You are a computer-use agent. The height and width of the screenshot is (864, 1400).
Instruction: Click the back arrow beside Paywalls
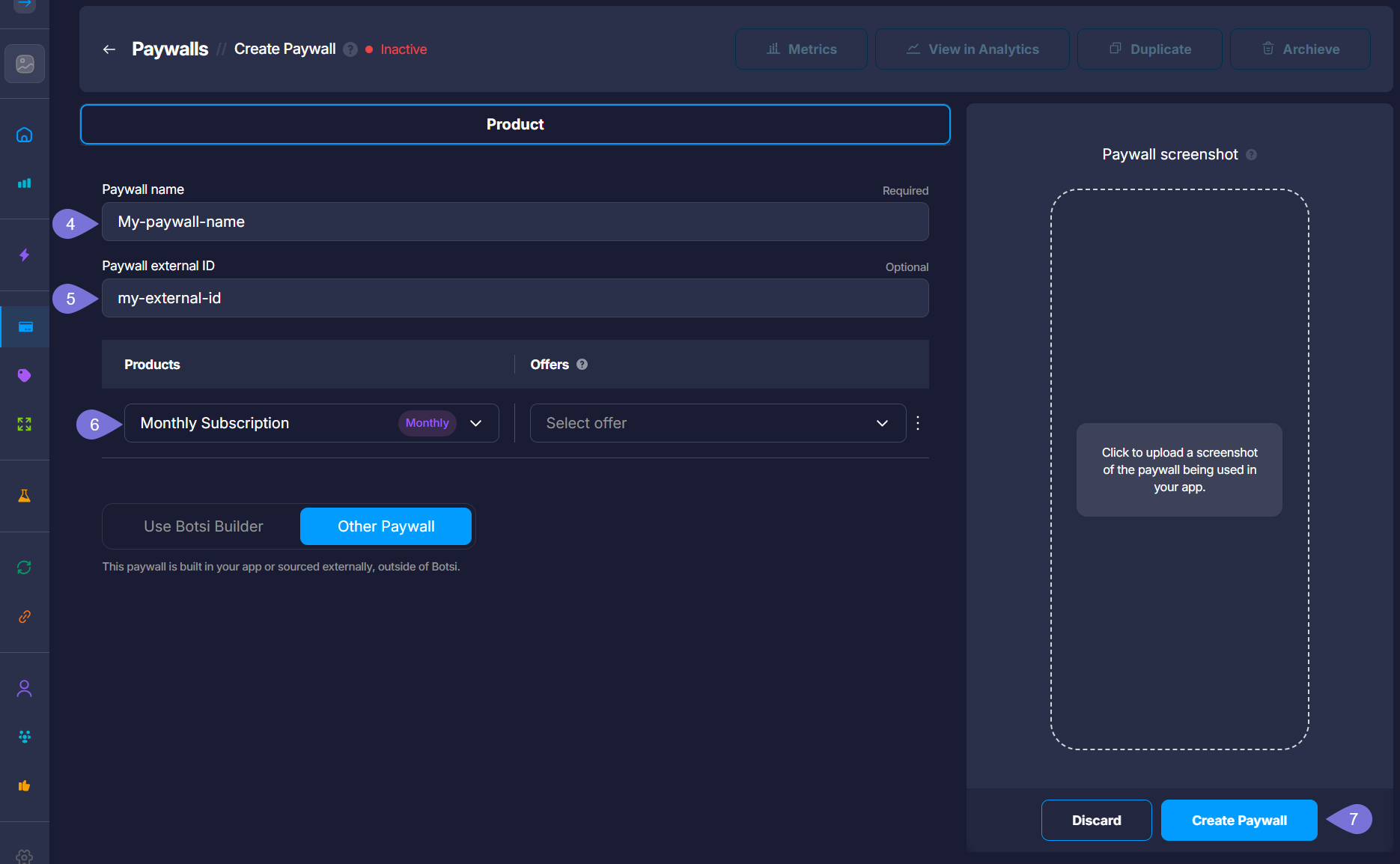pos(109,49)
